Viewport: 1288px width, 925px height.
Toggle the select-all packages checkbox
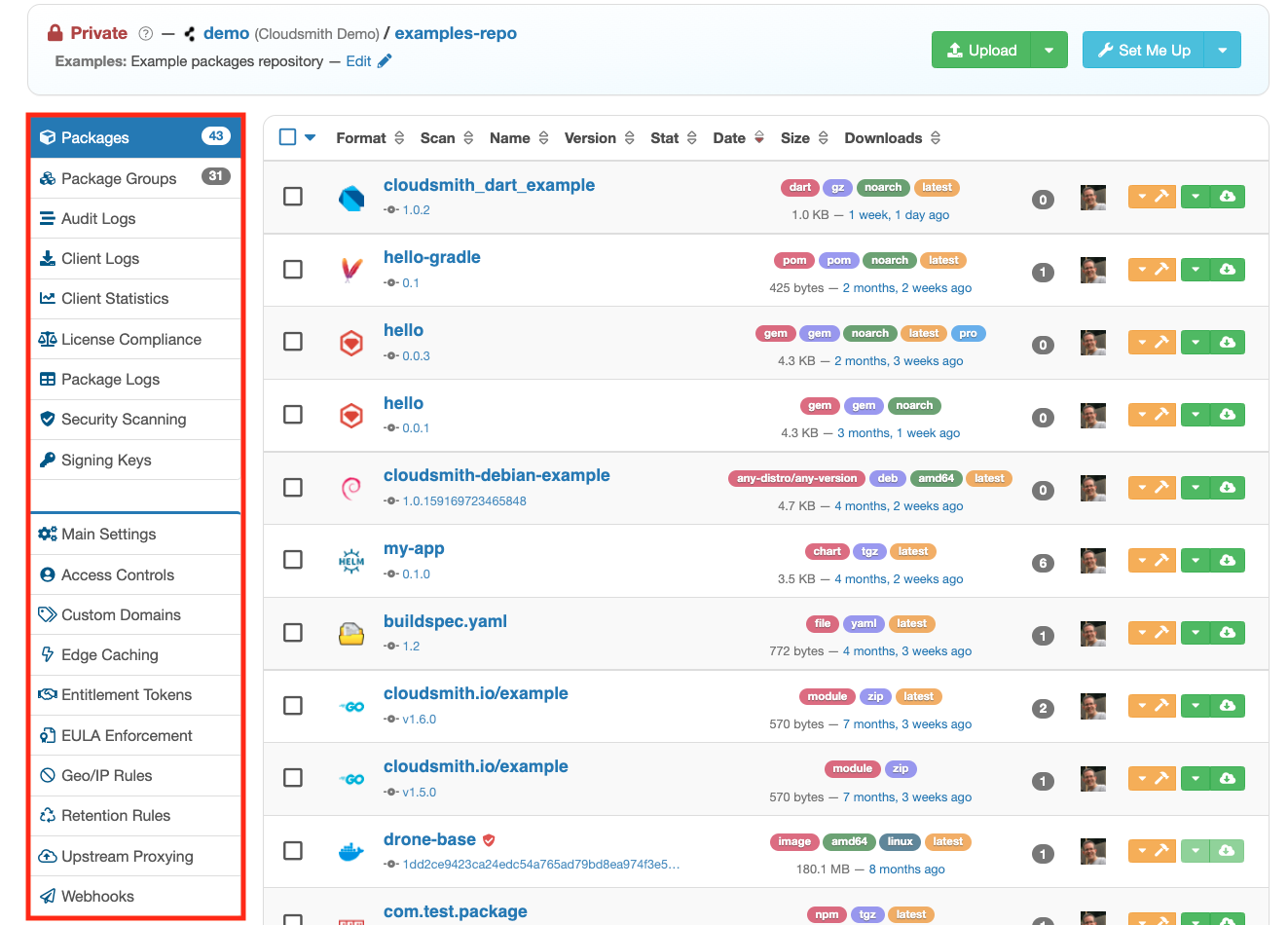287,137
